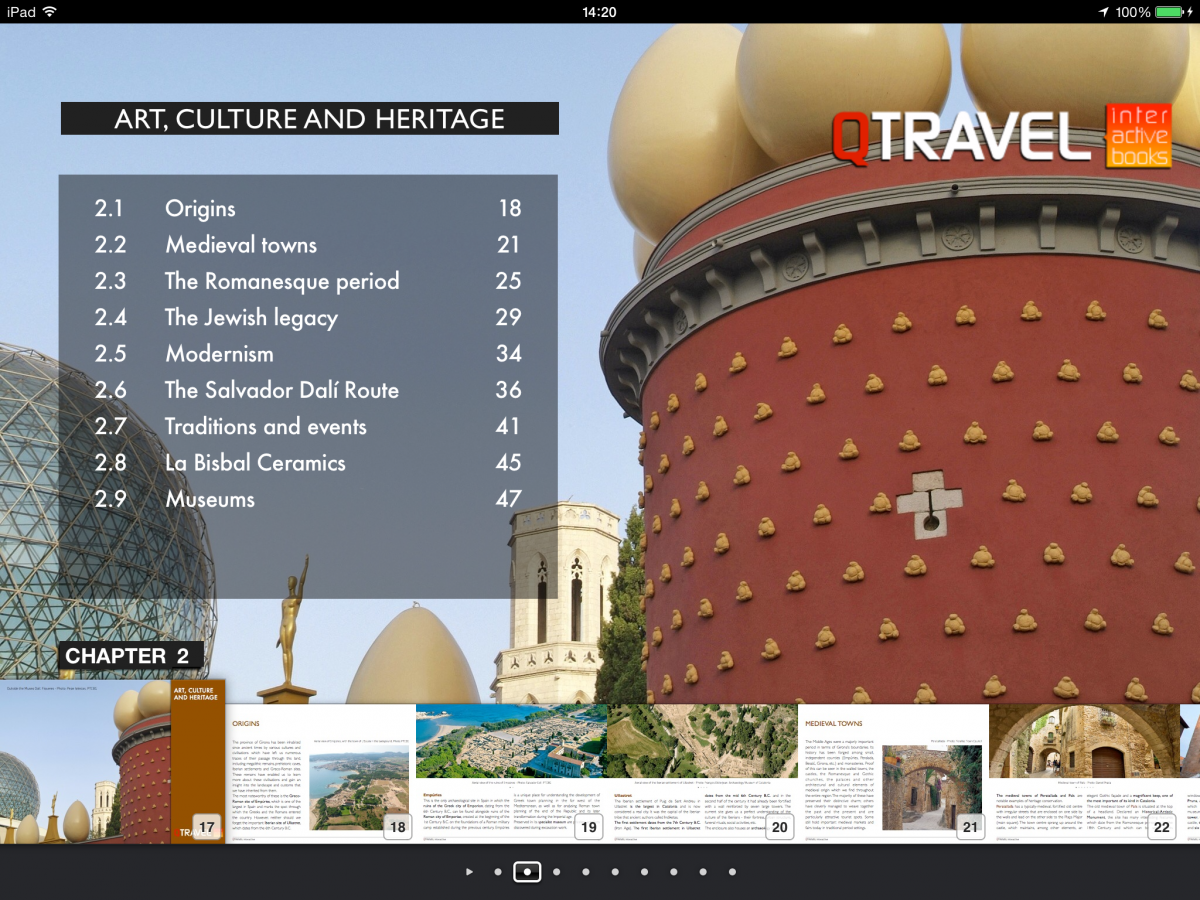The image size is (1200, 900).
Task: Select the fifth chapter dot
Action: 615,872
